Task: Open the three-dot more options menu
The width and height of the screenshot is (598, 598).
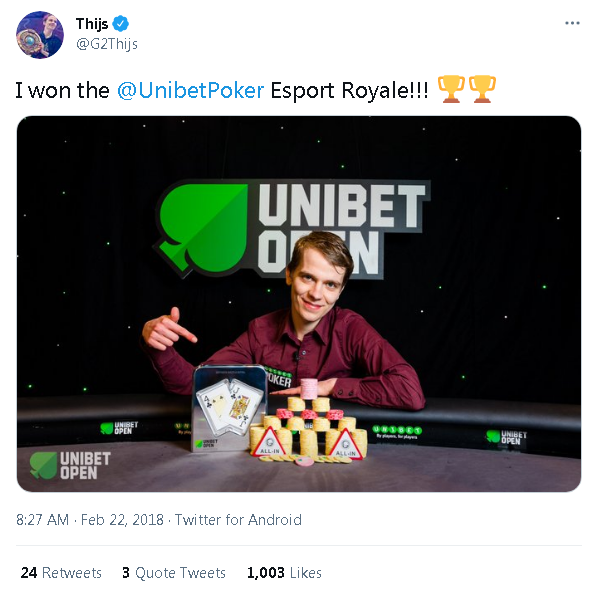Action: click(x=572, y=23)
